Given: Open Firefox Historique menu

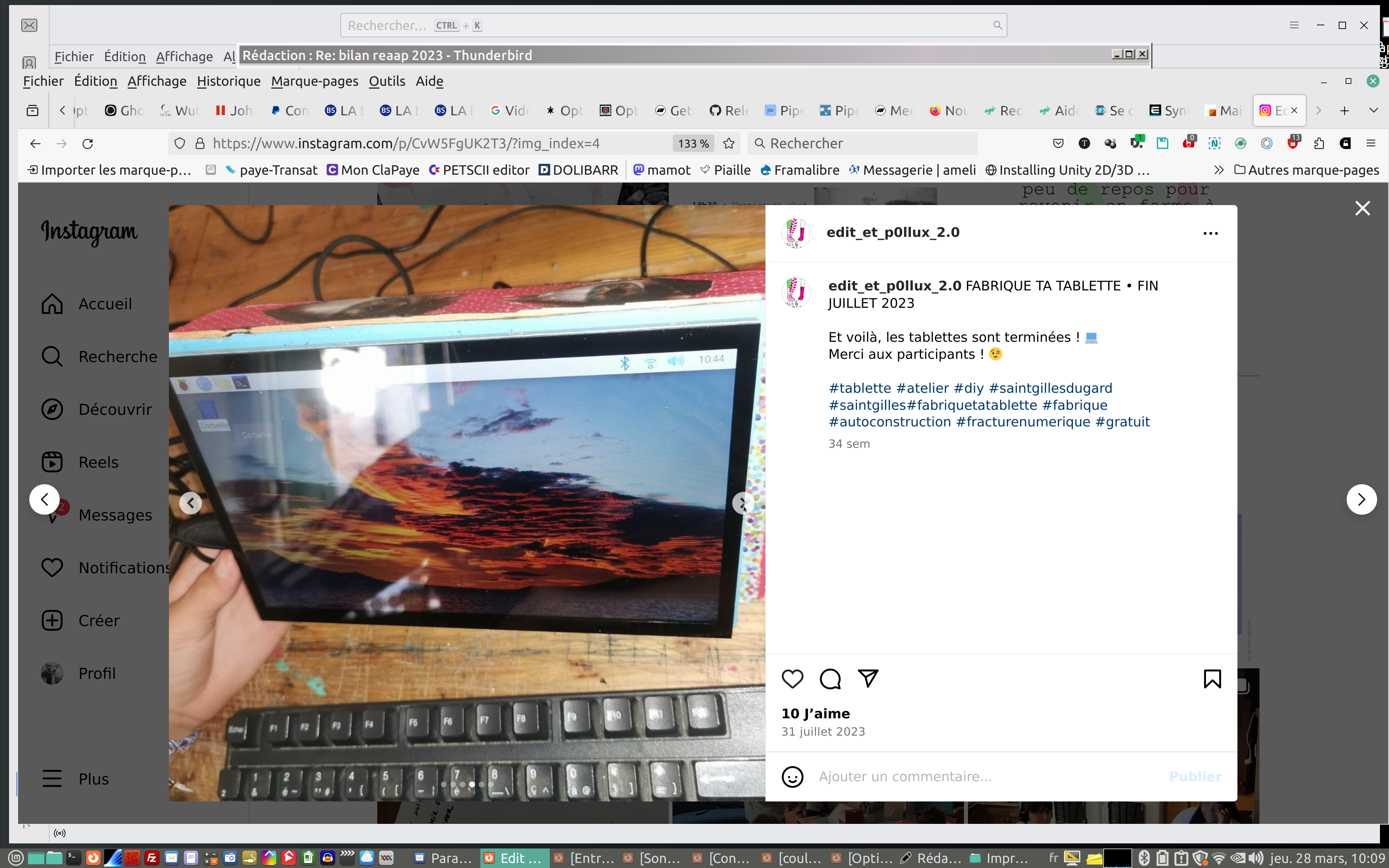Looking at the screenshot, I should (x=229, y=81).
